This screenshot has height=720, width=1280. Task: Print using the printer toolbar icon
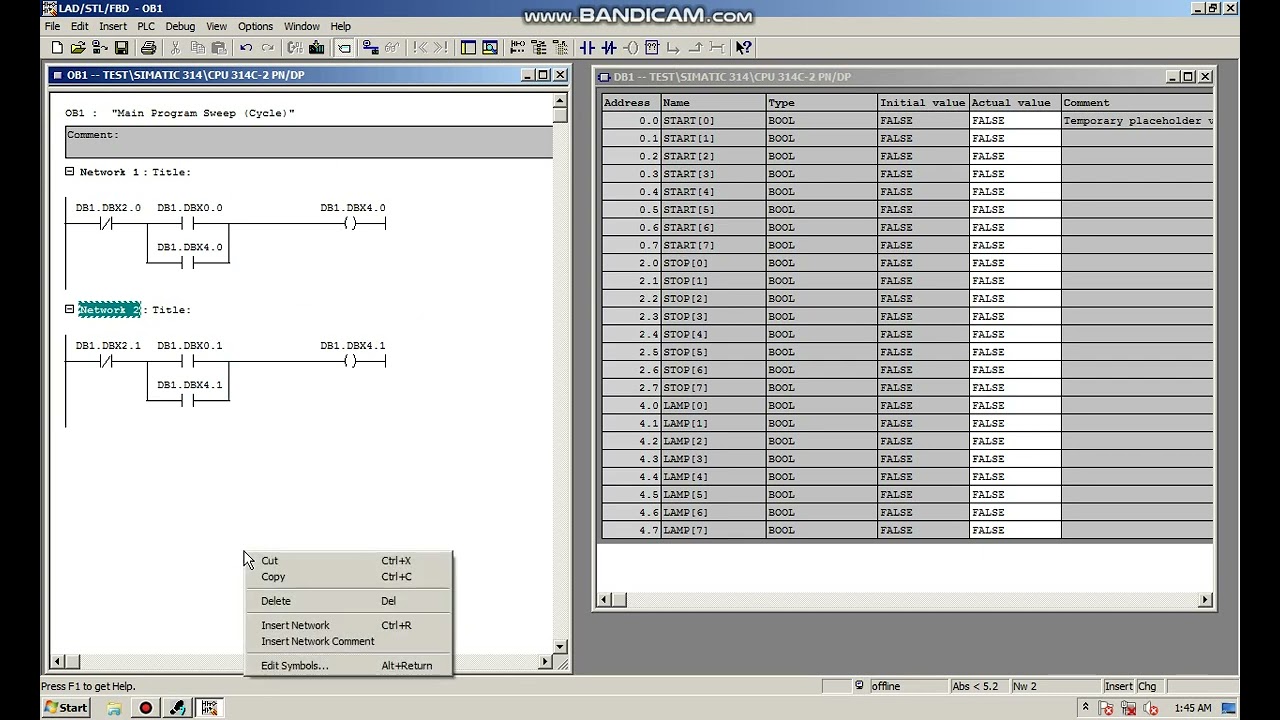(x=148, y=48)
